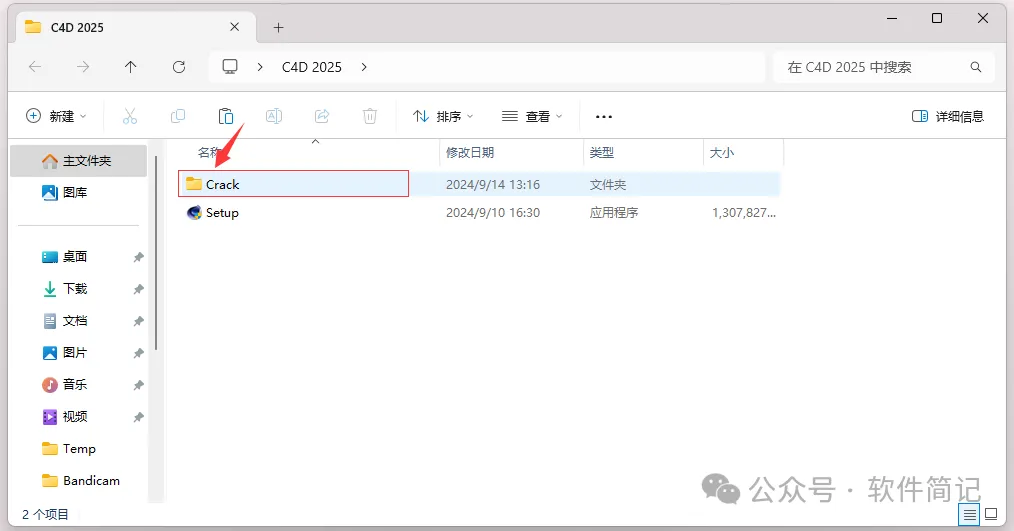Unpin 音乐 via its pin icon
1014x531 pixels.
[138, 385]
